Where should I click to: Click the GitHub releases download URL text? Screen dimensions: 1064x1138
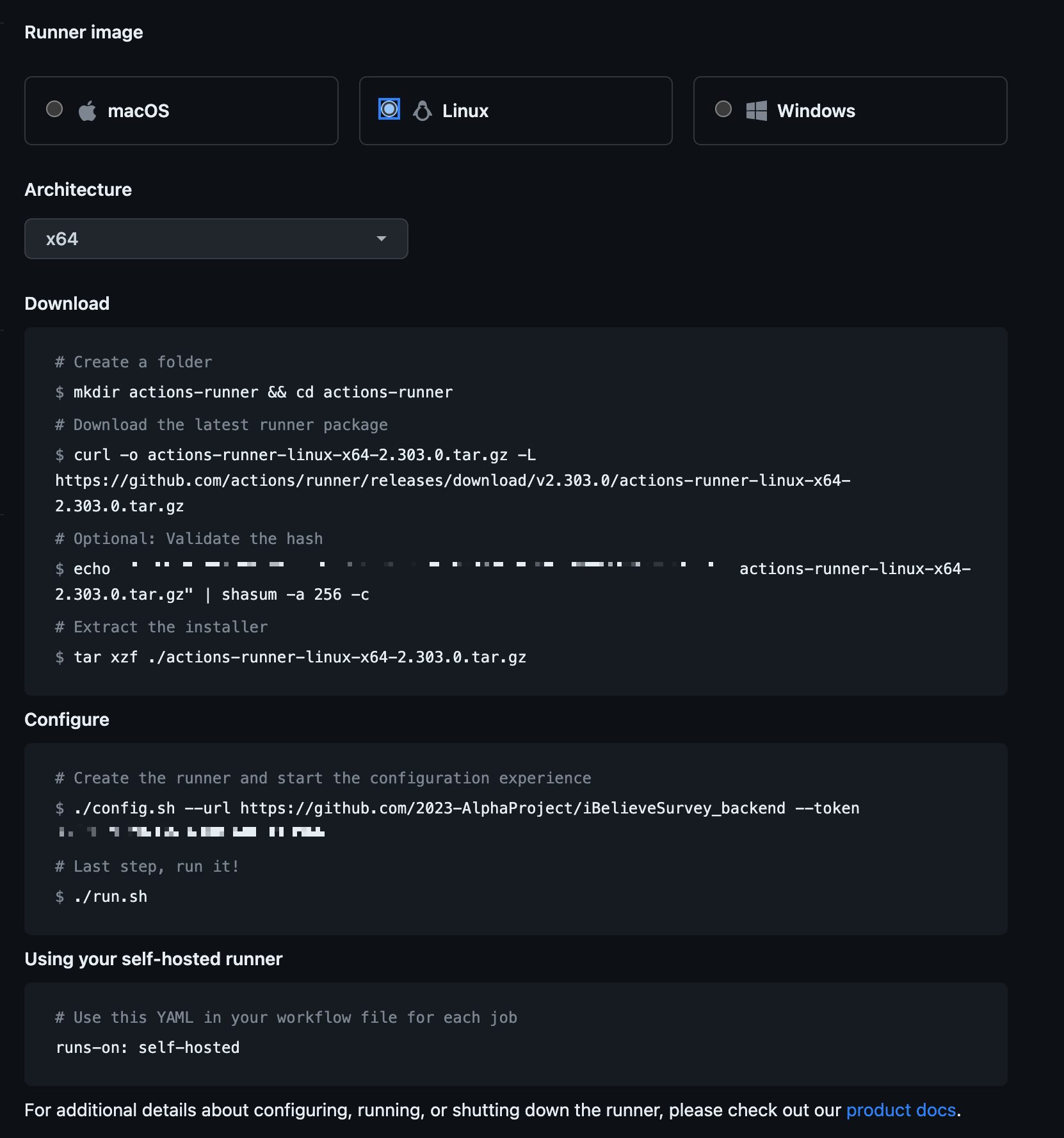[x=453, y=493]
